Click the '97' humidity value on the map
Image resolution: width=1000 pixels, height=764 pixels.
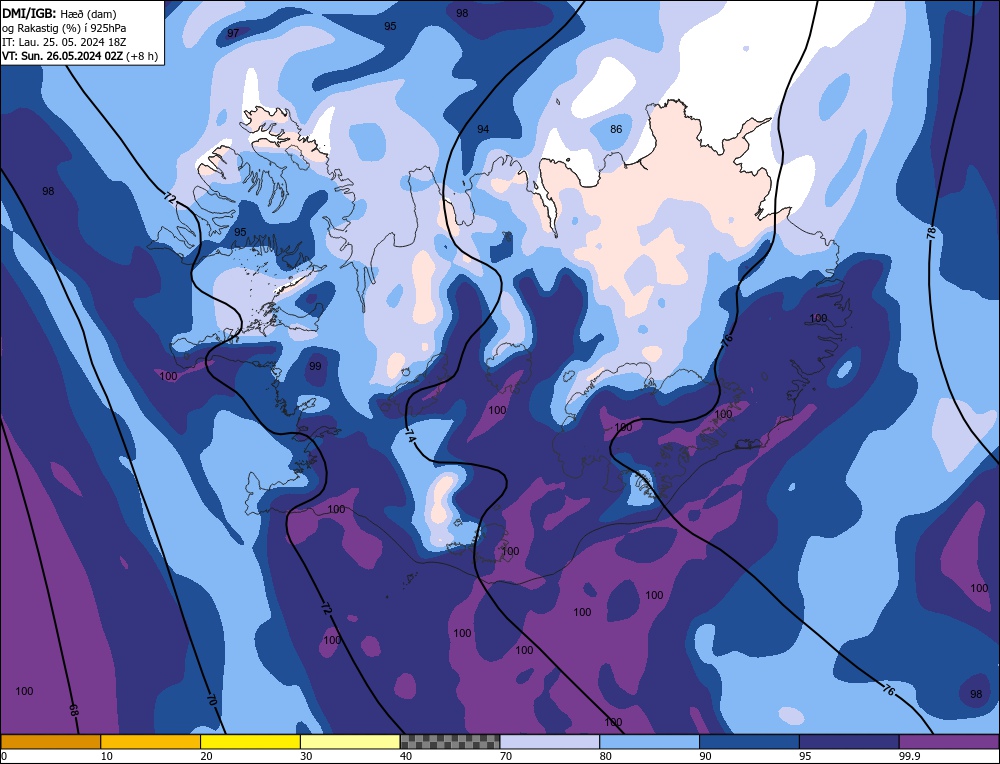(x=233, y=33)
